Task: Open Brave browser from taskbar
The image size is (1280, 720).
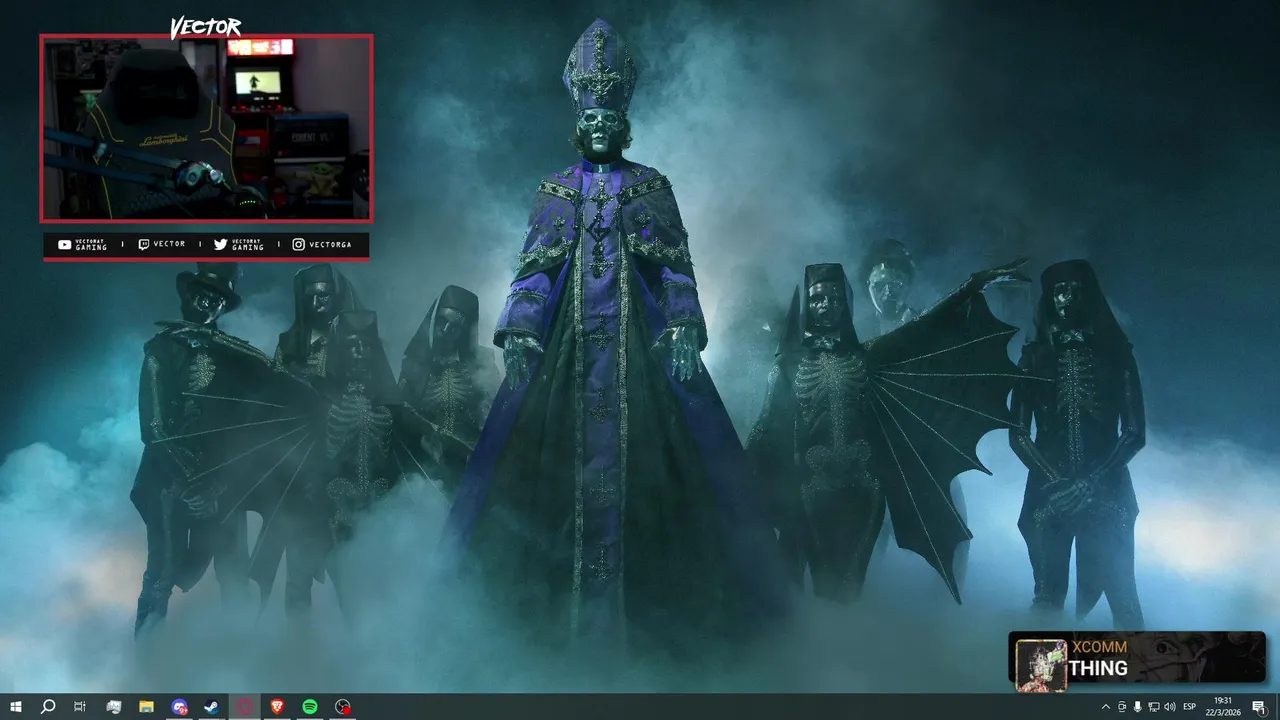Action: [x=277, y=707]
